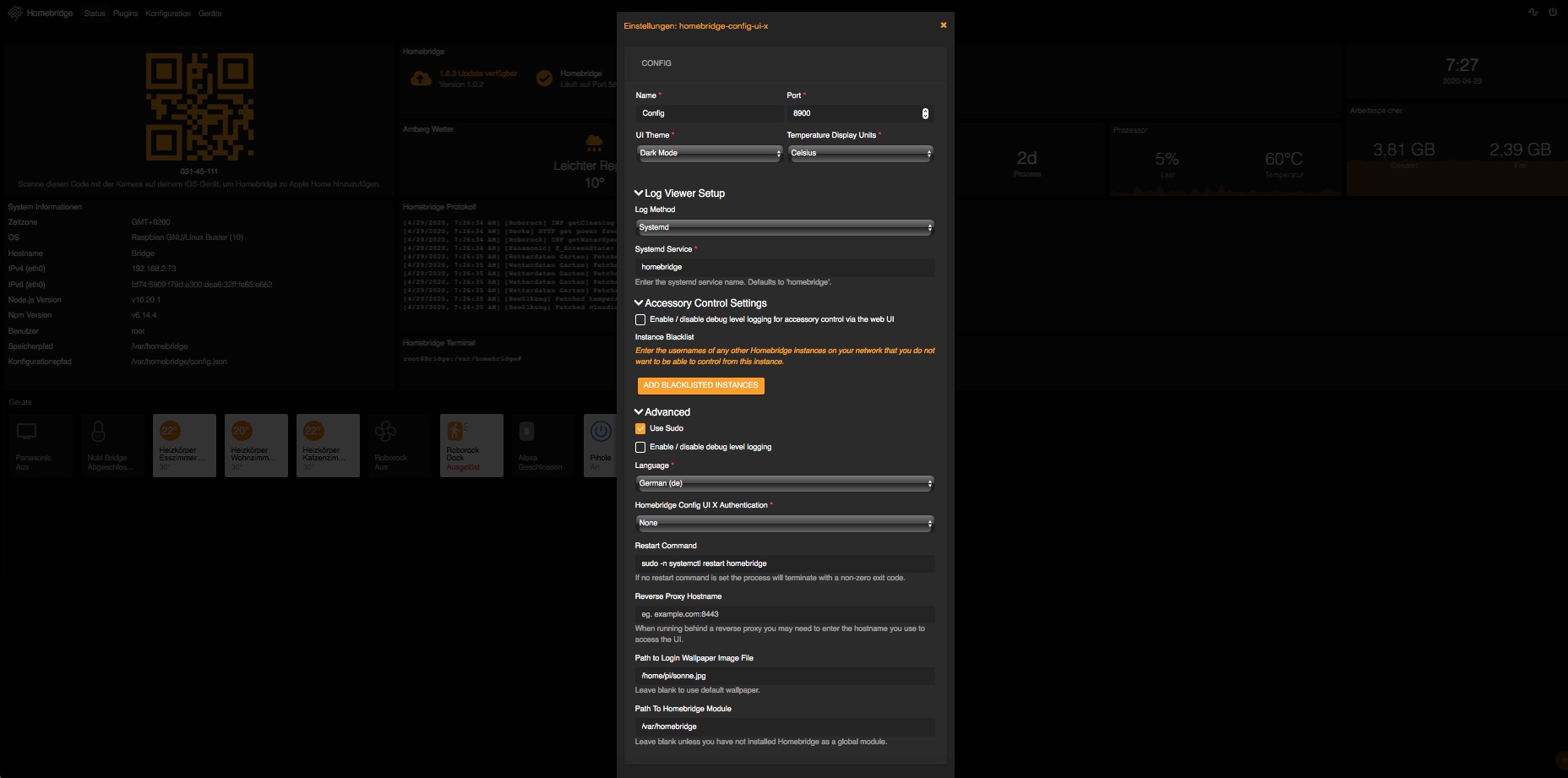
Task: Open the Plugins menu item
Action: pyautogui.click(x=125, y=14)
